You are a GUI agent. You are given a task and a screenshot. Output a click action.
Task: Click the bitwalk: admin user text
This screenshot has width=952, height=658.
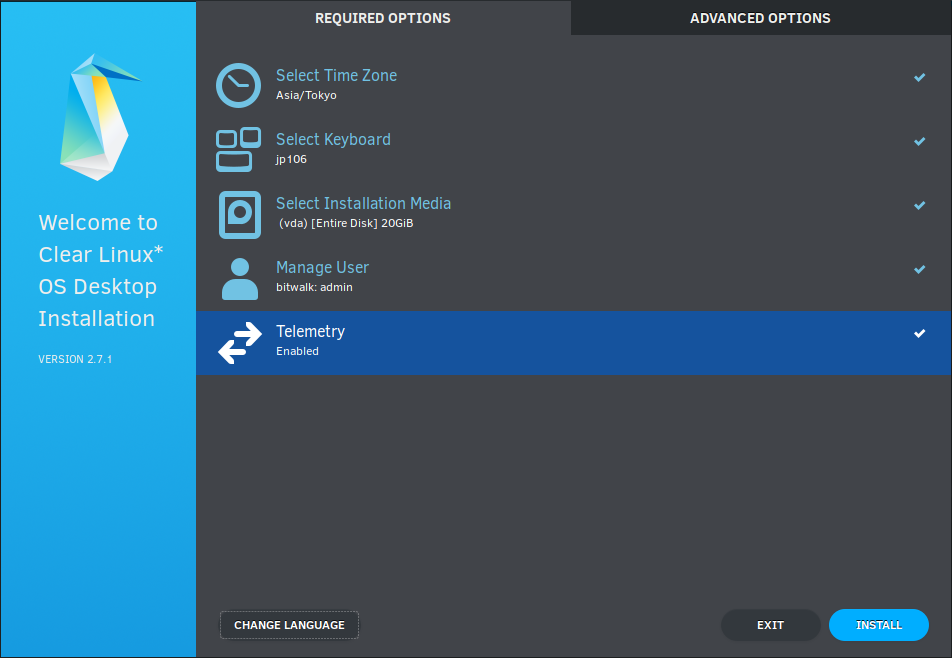(x=314, y=287)
